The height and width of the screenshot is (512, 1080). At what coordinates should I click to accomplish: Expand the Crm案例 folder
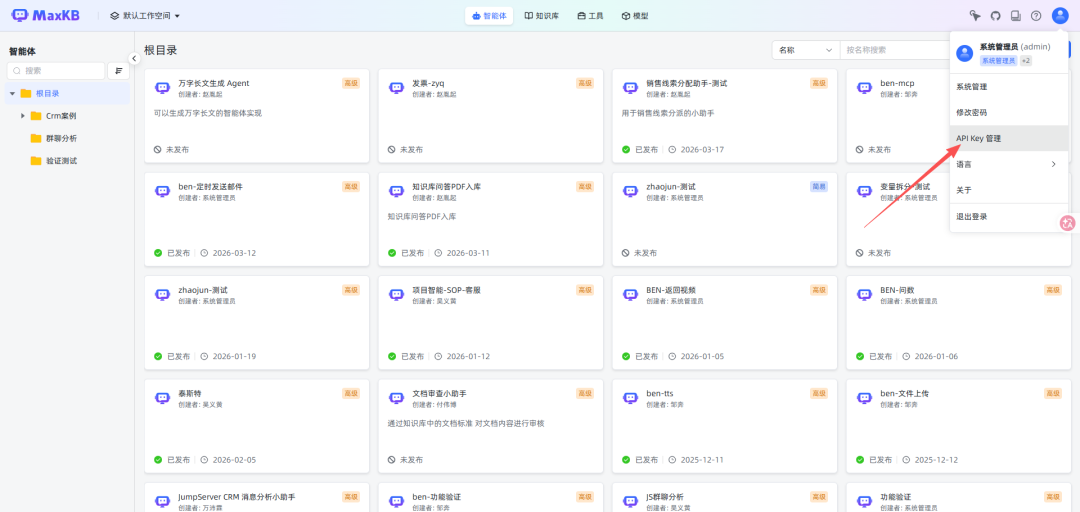tap(23, 116)
